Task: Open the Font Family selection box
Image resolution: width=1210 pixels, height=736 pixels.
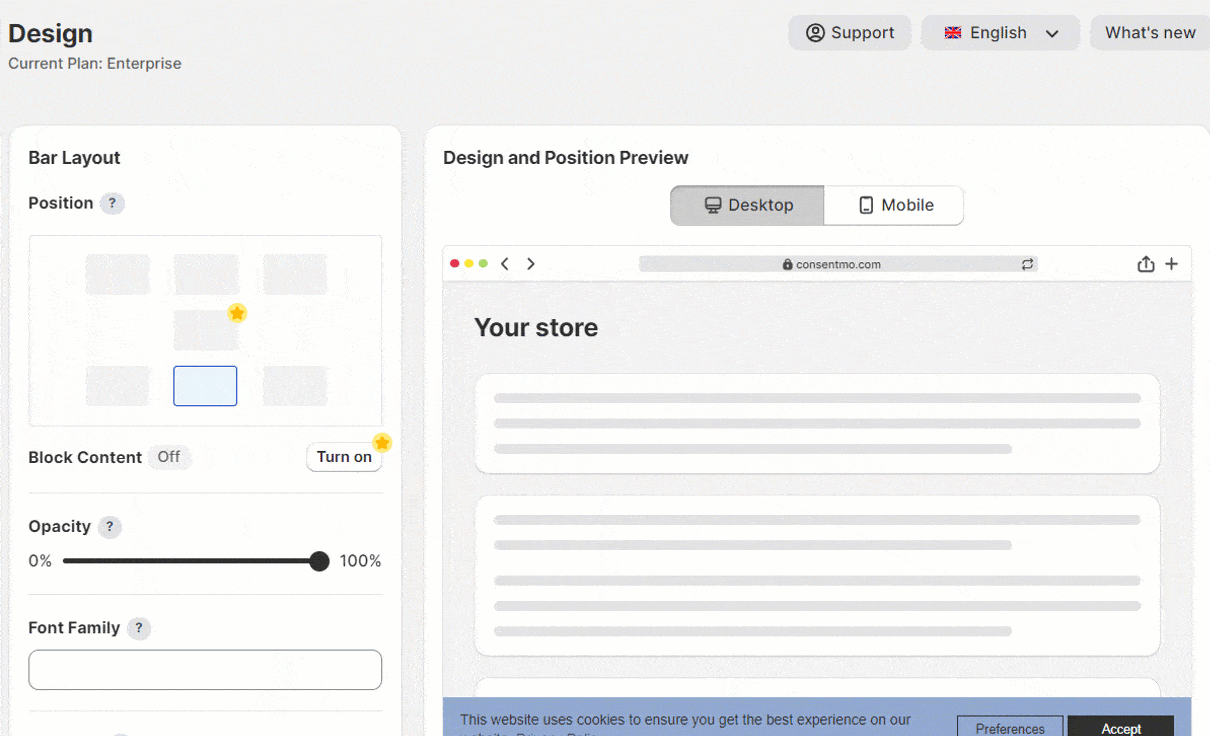Action: tap(205, 670)
